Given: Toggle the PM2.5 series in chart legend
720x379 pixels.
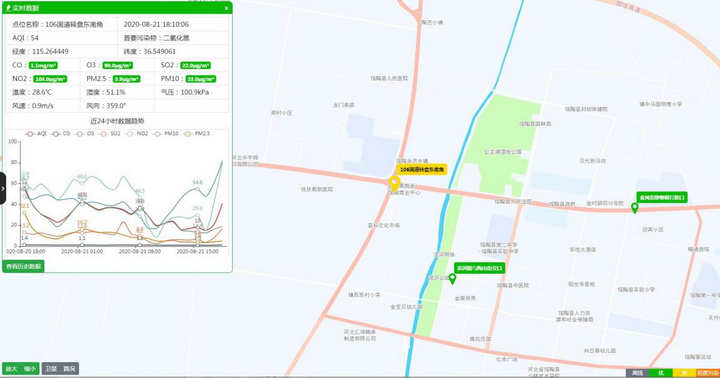Looking at the screenshot, I should pos(197,134).
